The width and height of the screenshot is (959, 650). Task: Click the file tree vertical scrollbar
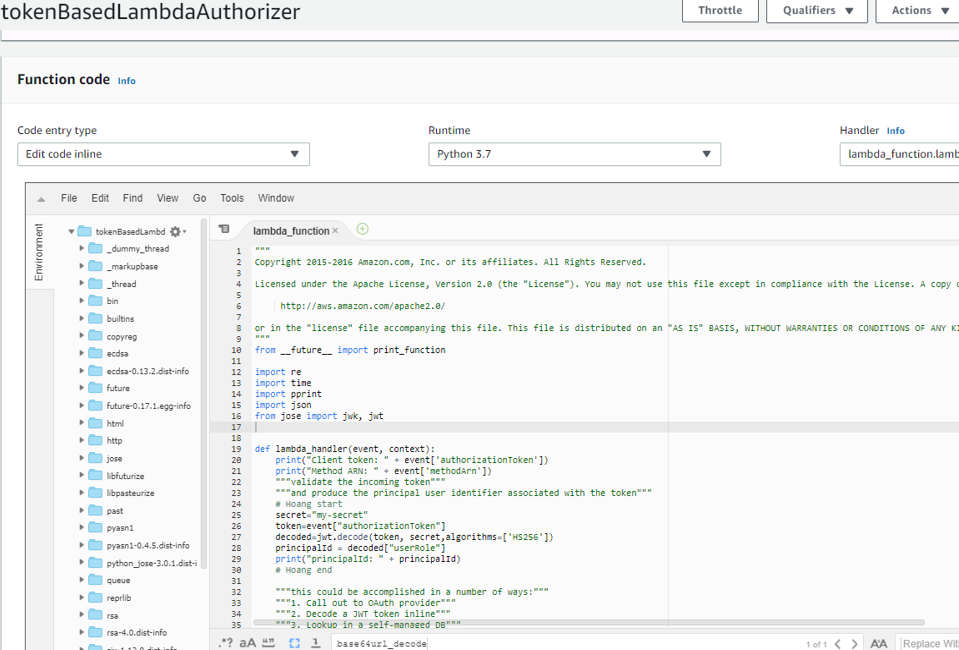pos(204,393)
